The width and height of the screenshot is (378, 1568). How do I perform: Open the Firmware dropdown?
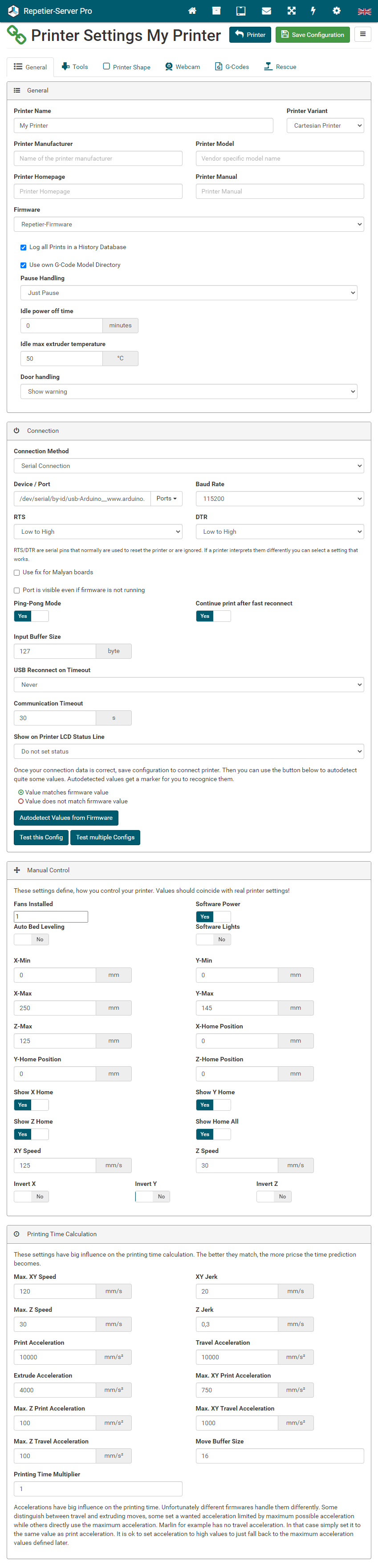click(188, 225)
